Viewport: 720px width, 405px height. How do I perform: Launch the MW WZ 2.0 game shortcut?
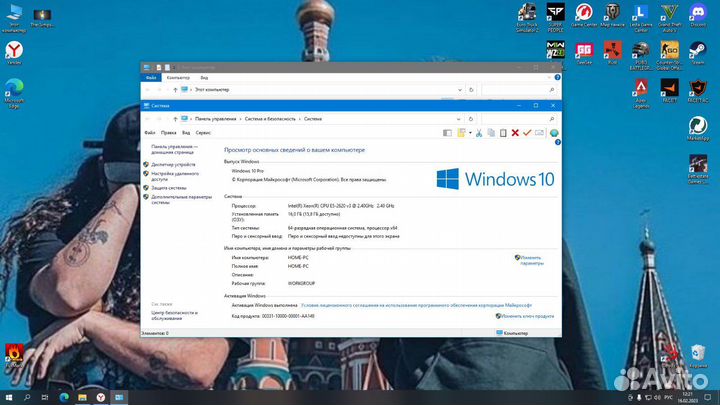pos(555,50)
